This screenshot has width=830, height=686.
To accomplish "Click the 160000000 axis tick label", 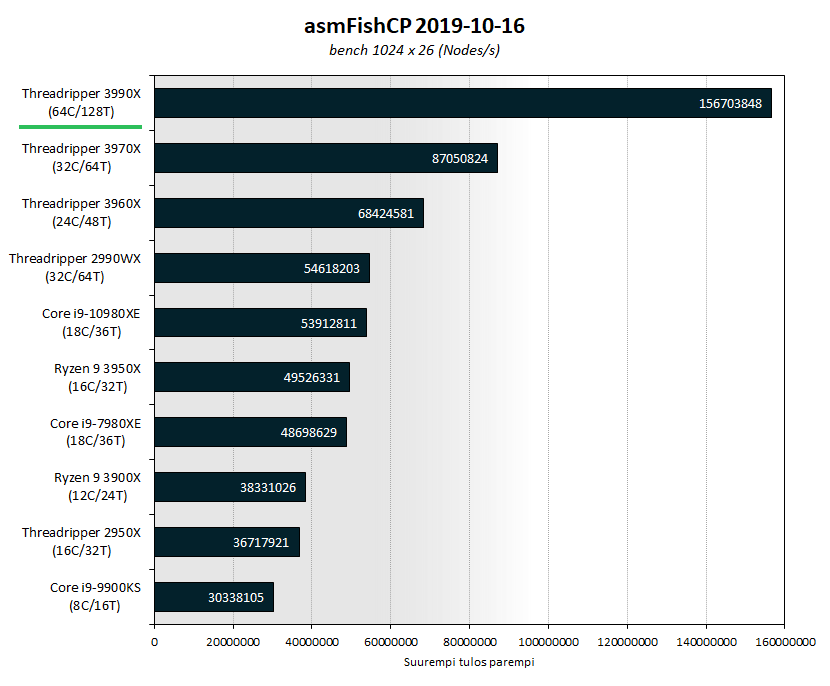I will coord(785,643).
